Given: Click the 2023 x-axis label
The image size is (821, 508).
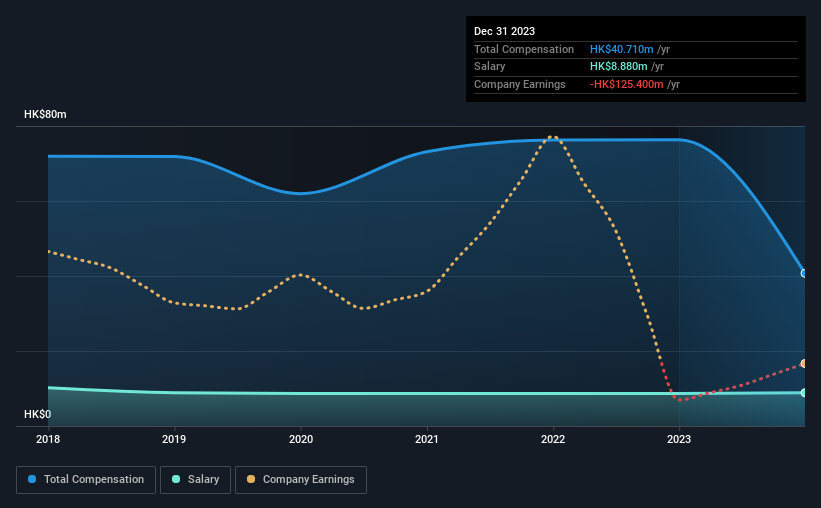Looking at the screenshot, I should click(679, 439).
